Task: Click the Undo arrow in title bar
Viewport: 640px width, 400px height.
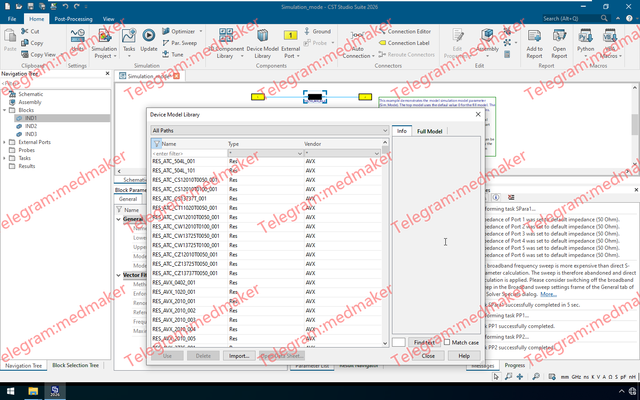Action: (x=65, y=7)
